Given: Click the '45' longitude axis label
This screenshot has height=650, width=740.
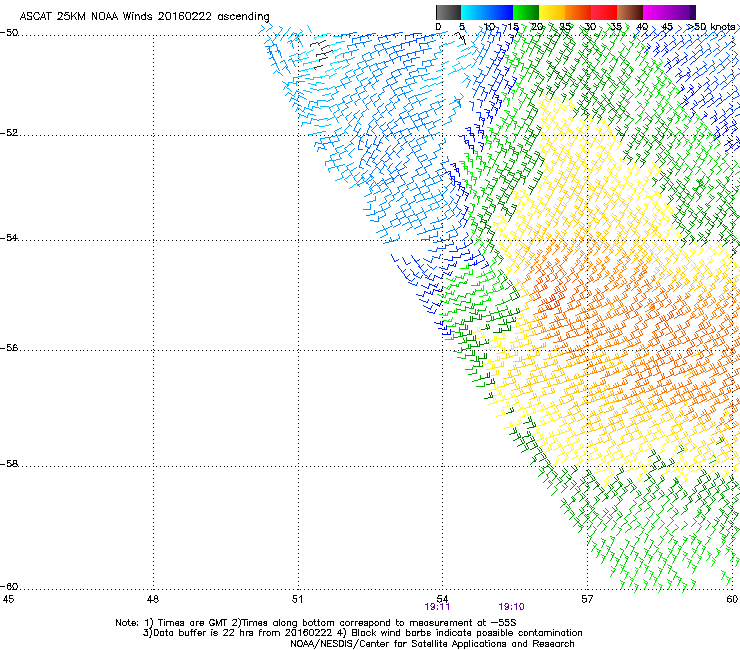Looking at the screenshot, I should [x=8, y=599].
